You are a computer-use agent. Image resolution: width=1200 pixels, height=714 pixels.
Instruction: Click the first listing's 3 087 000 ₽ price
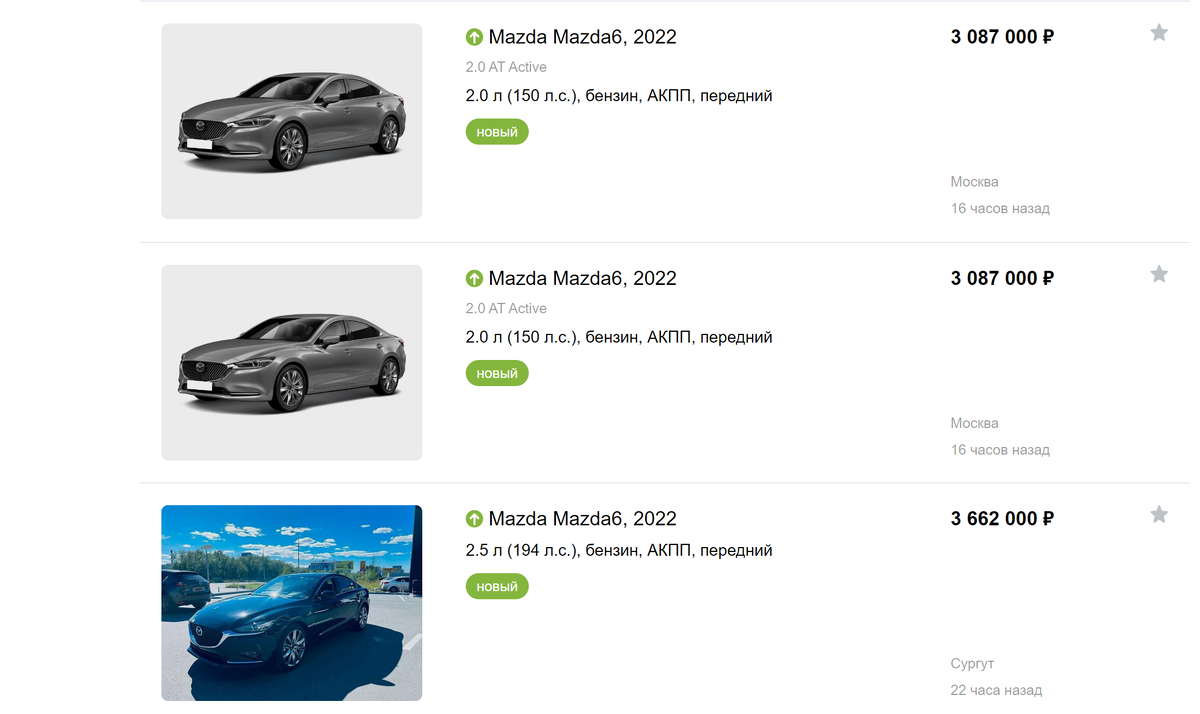click(1002, 37)
